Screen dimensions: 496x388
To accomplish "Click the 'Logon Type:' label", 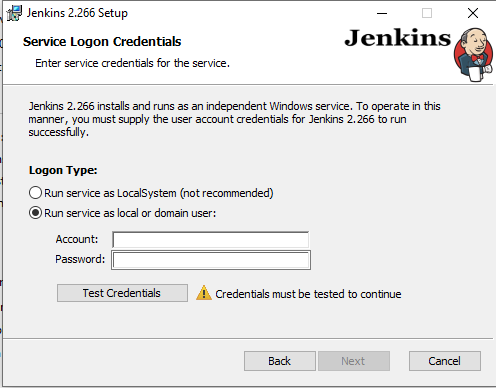I will [x=63, y=170].
